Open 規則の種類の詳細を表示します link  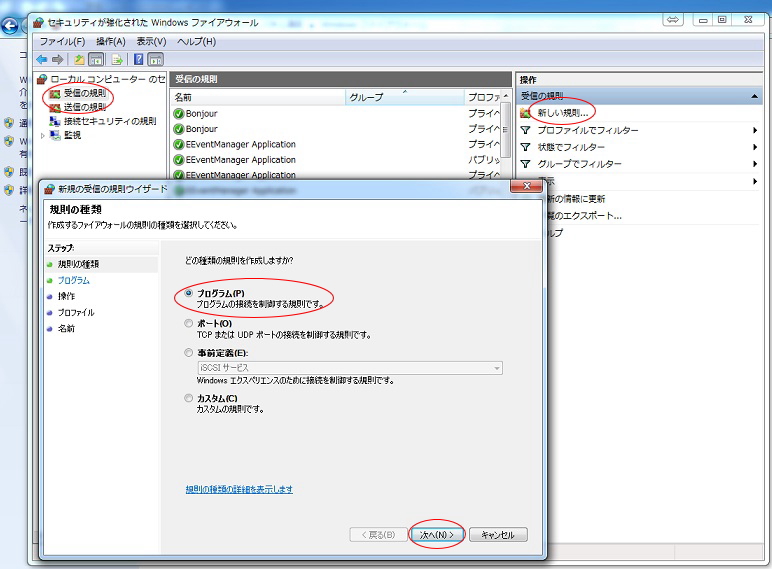(239, 489)
